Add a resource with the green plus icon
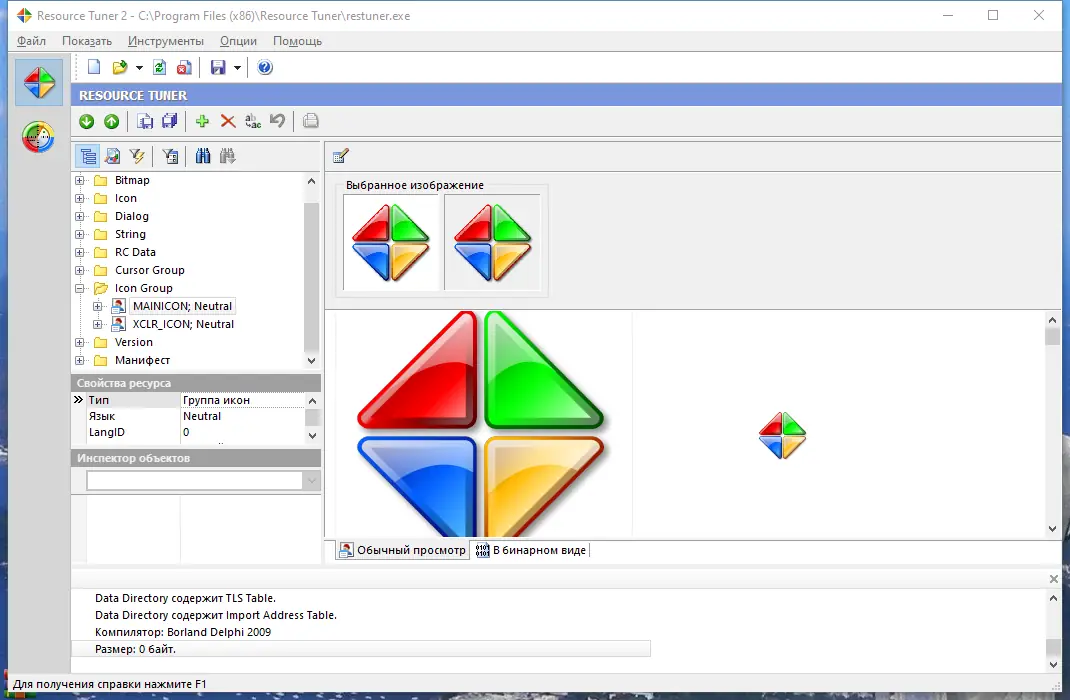This screenshot has height=700, width=1070. [202, 121]
